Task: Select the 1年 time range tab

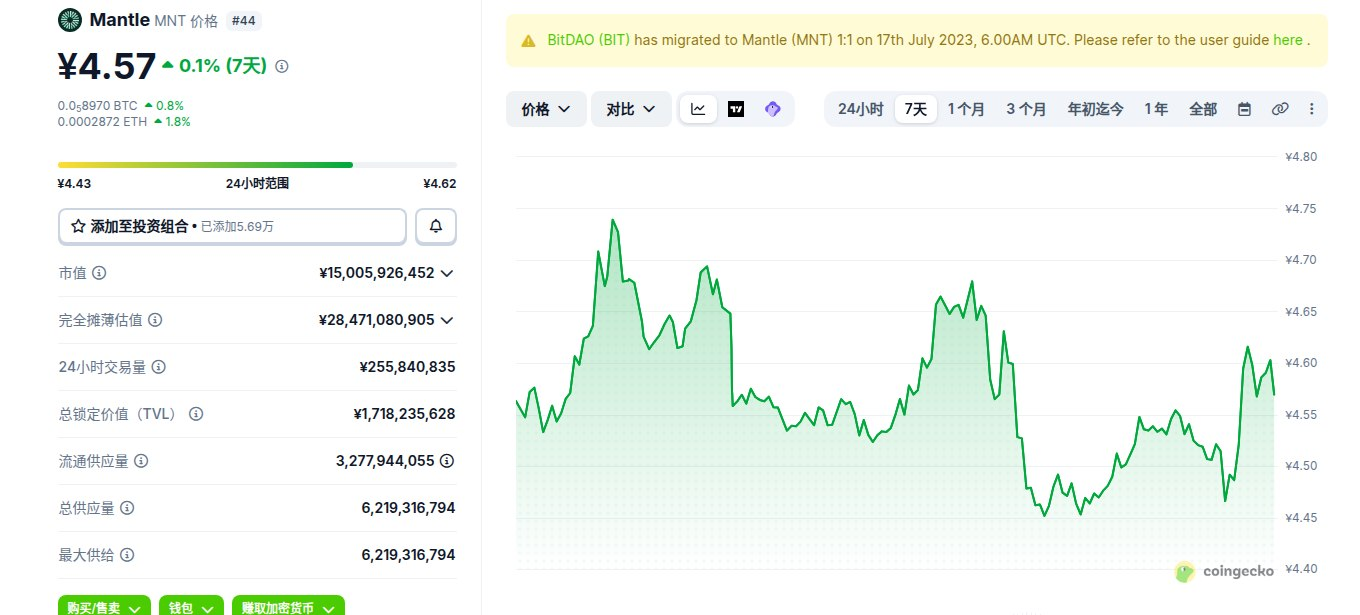Action: [x=1156, y=109]
